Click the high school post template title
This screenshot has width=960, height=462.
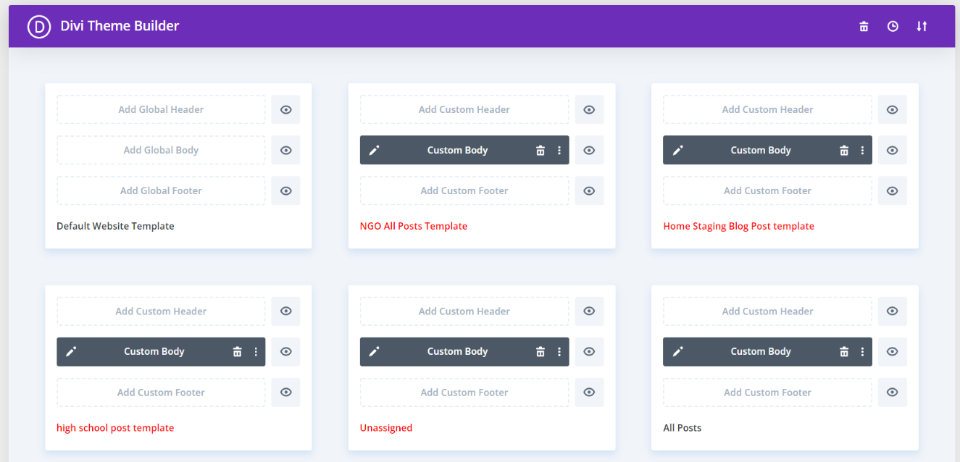[x=115, y=428]
